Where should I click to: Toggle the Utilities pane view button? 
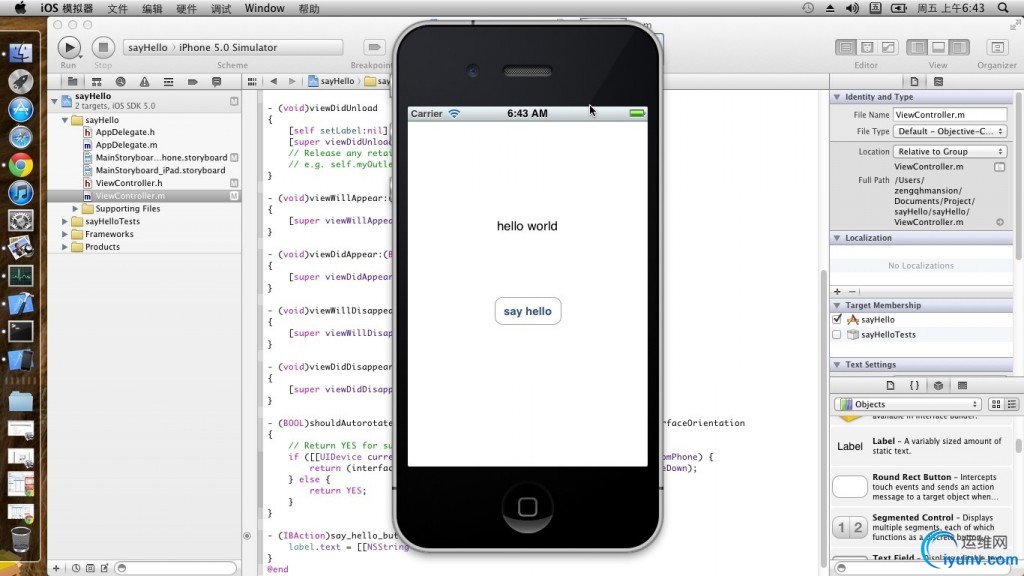(x=959, y=48)
